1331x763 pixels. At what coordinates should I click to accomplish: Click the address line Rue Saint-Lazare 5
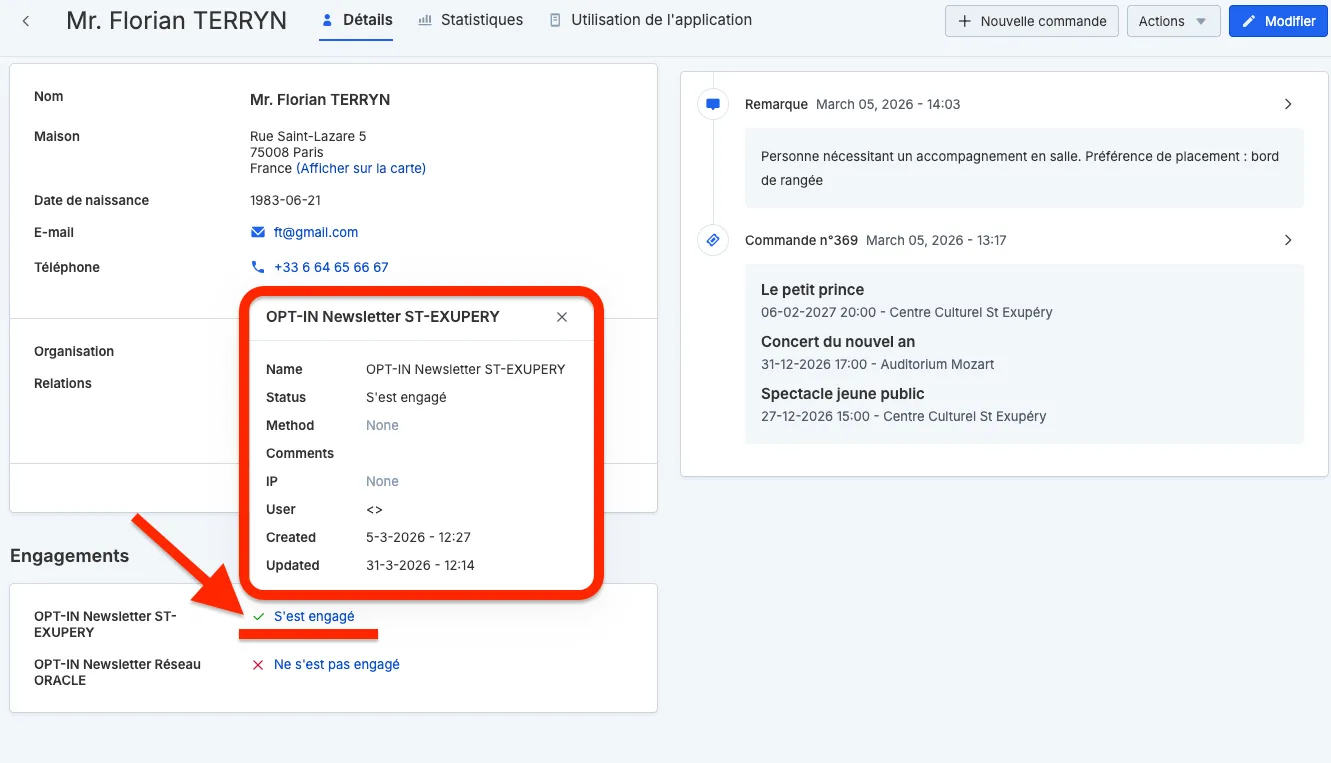pyautogui.click(x=308, y=136)
